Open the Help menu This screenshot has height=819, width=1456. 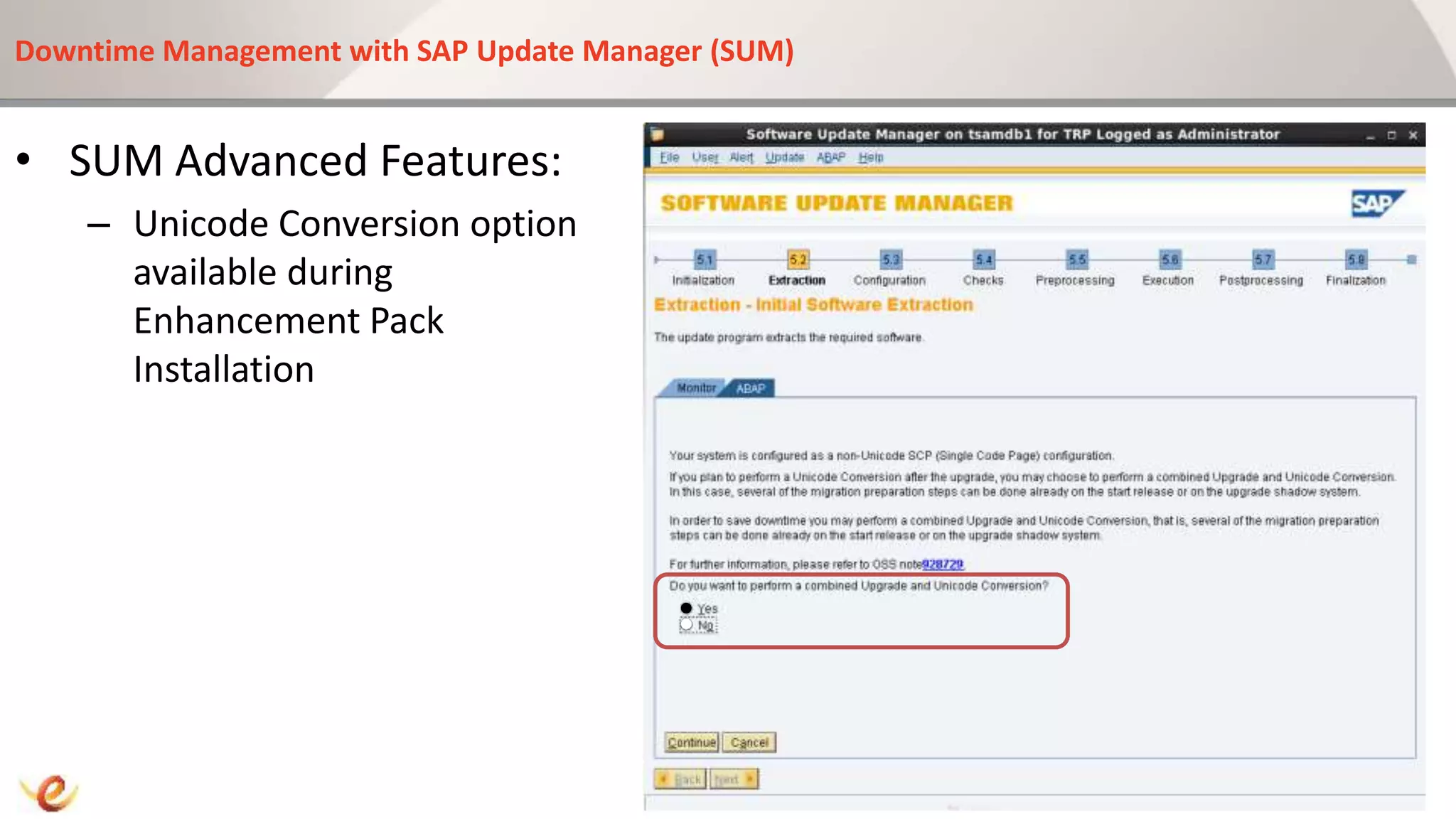point(870,157)
